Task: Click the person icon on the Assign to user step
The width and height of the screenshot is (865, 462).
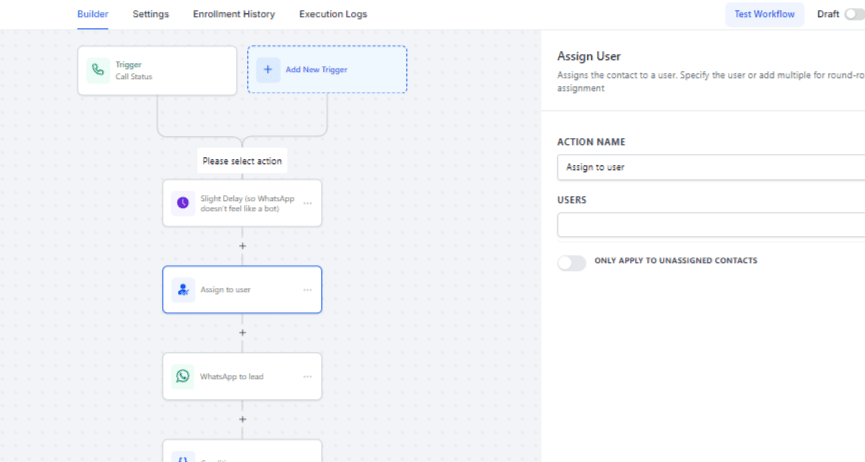Action: 183,289
